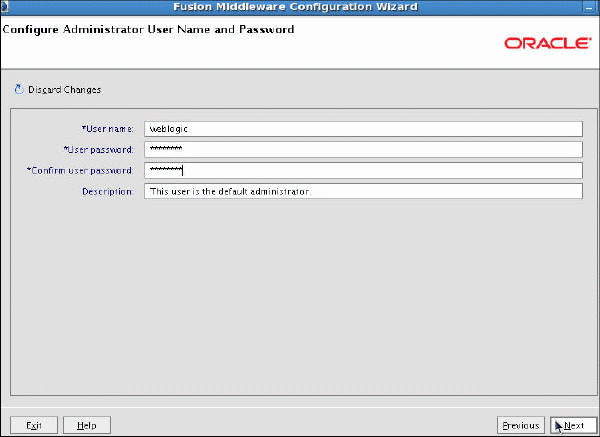
Task: Open Help for this wizard page
Action: click(x=87, y=425)
